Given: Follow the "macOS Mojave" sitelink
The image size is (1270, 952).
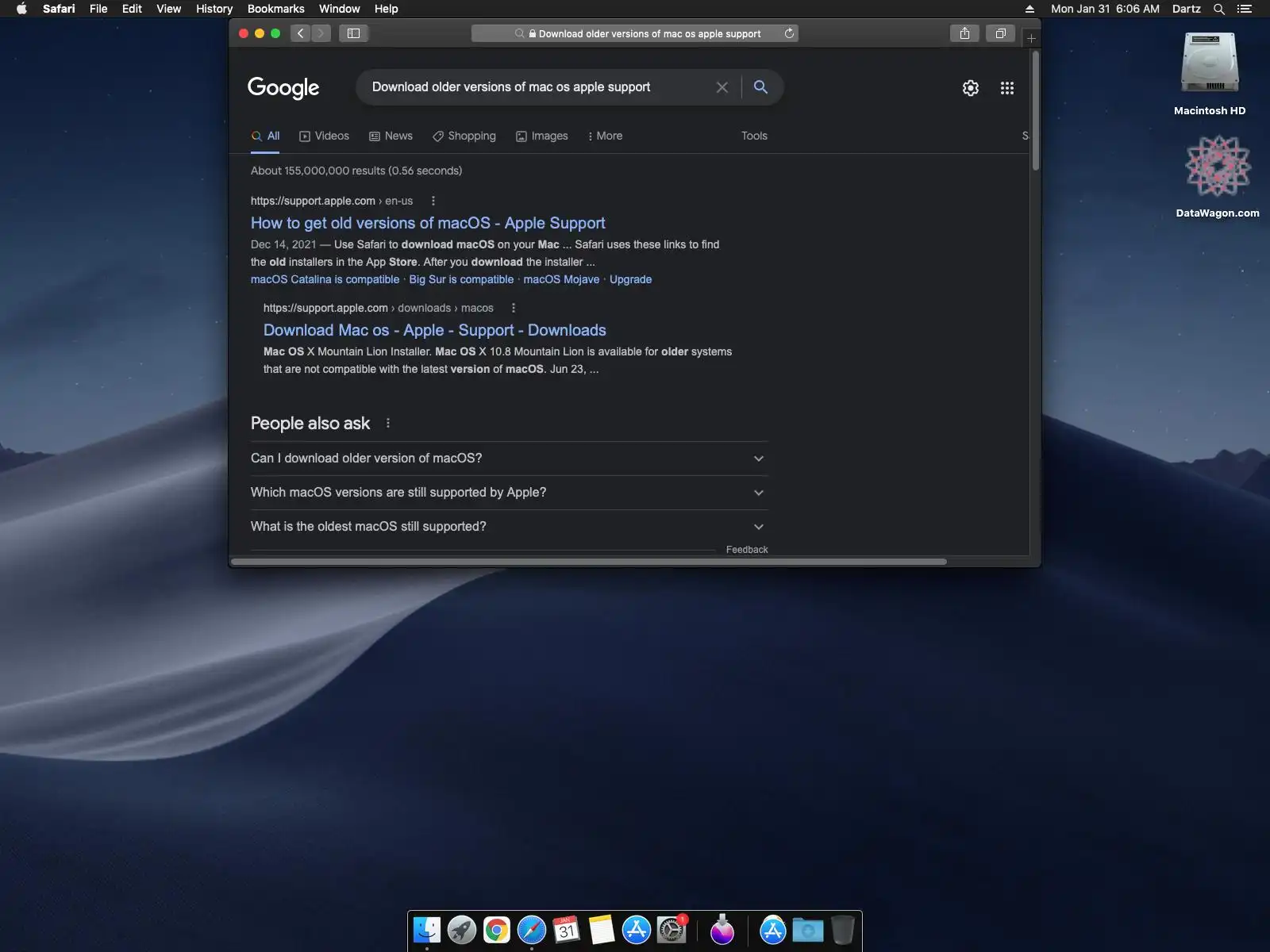Looking at the screenshot, I should point(561,279).
